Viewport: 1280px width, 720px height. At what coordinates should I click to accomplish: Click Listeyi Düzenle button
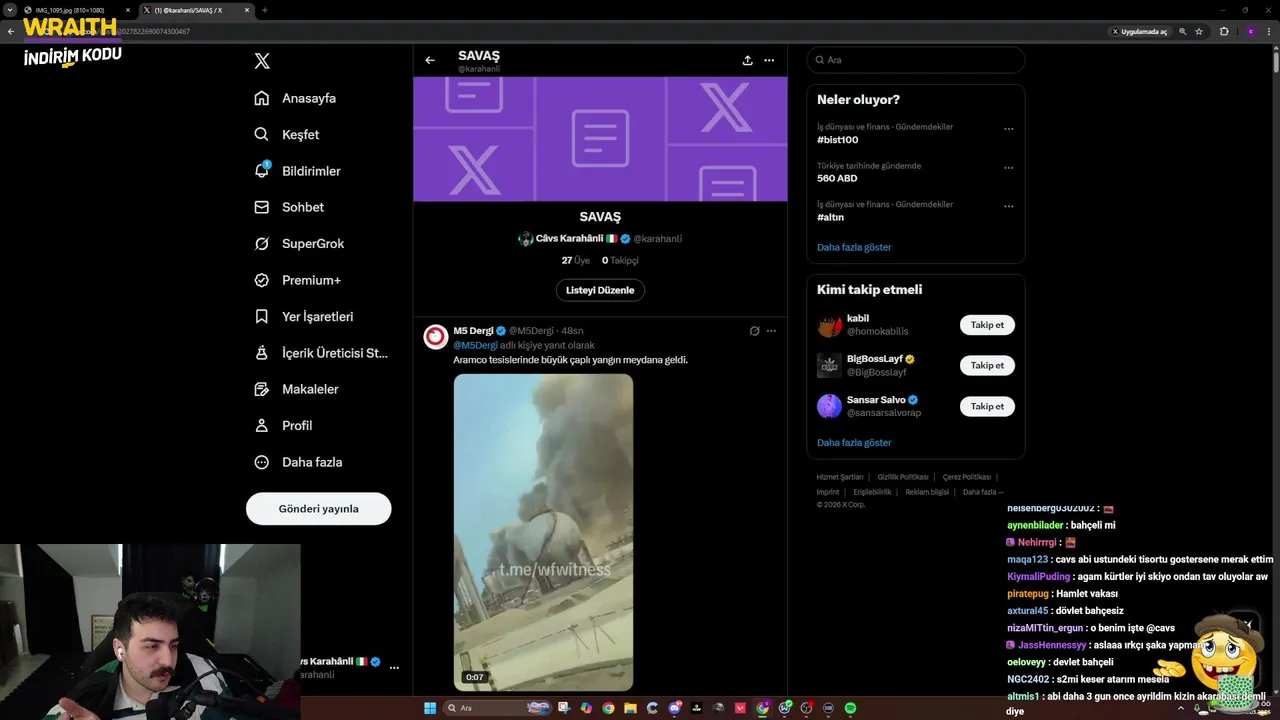pyautogui.click(x=600, y=290)
